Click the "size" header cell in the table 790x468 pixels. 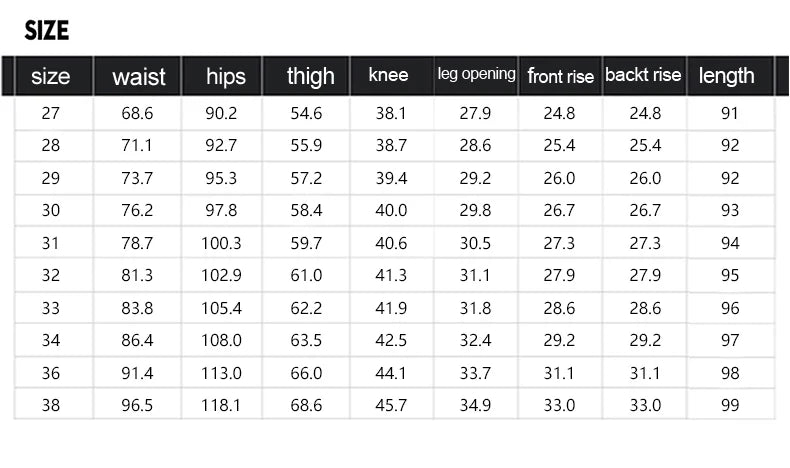coord(51,77)
